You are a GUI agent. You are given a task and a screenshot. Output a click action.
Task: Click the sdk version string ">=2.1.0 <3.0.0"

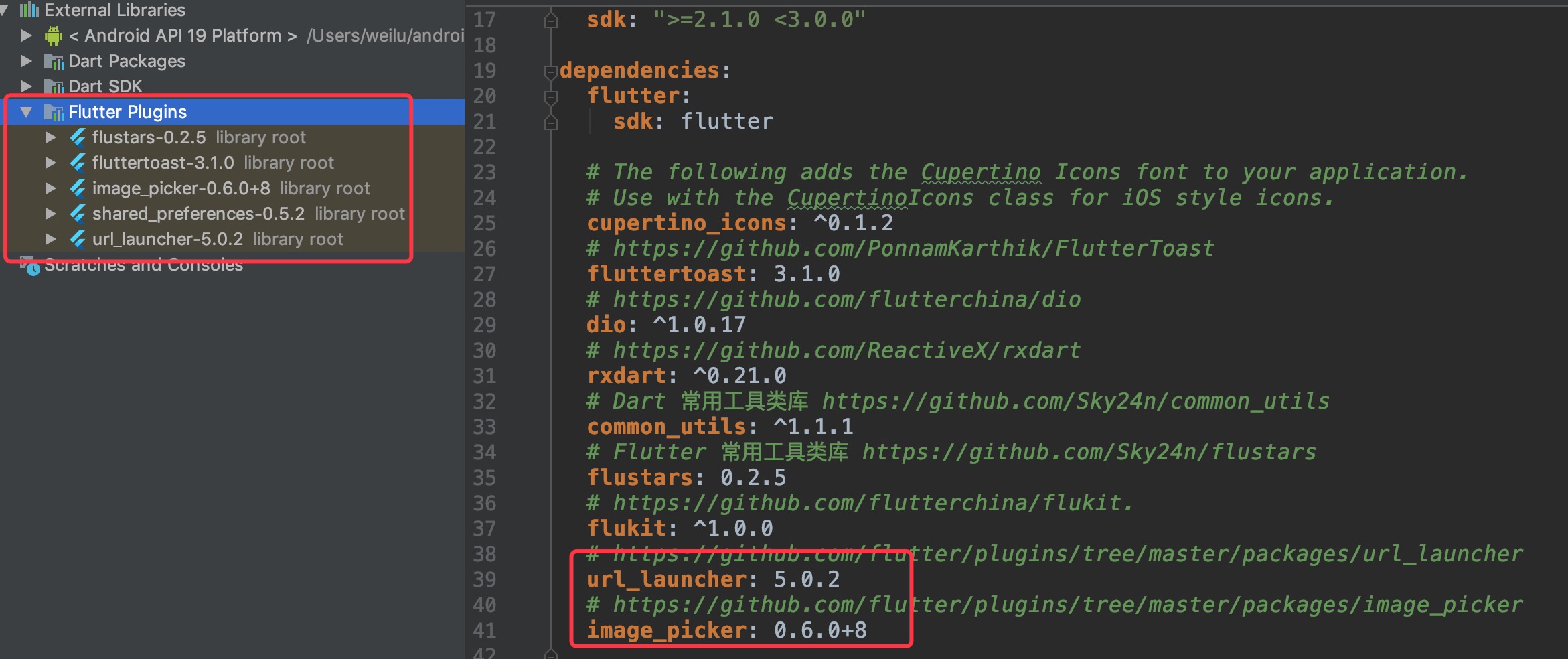tap(759, 19)
